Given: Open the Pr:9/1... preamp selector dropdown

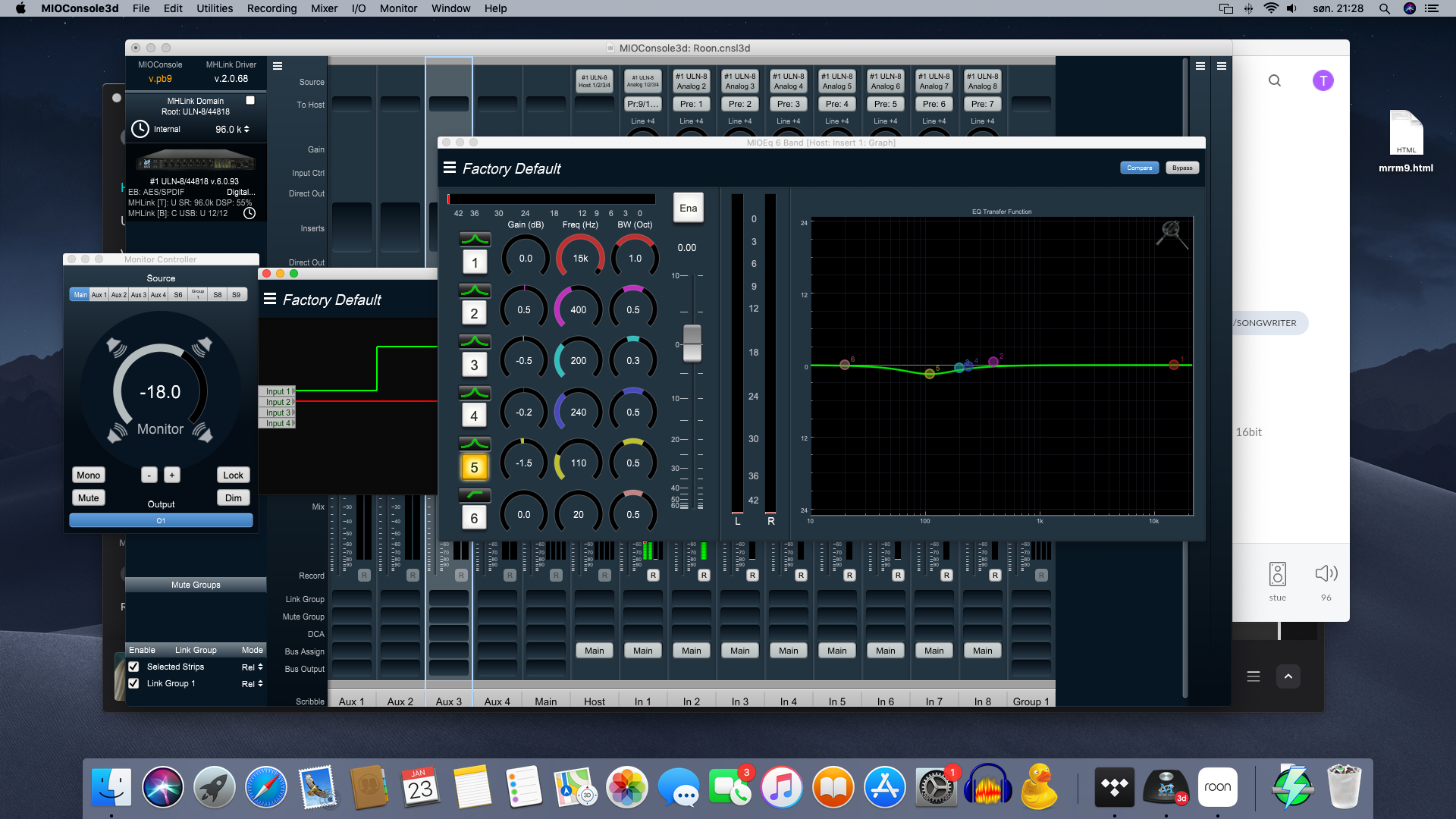Looking at the screenshot, I should coord(643,104).
